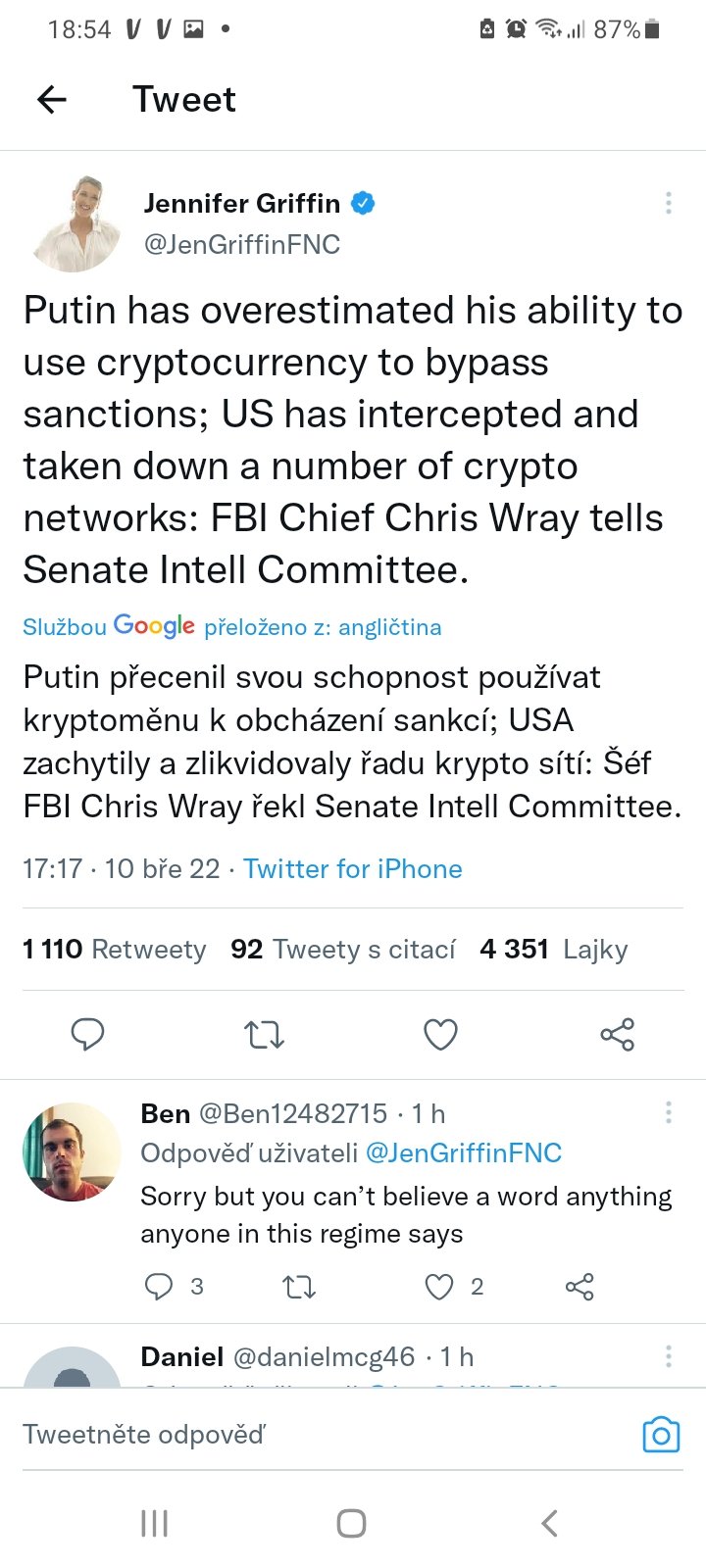Image resolution: width=706 pixels, height=1568 pixels.
Task: Share Ben's reply
Action: [580, 1286]
